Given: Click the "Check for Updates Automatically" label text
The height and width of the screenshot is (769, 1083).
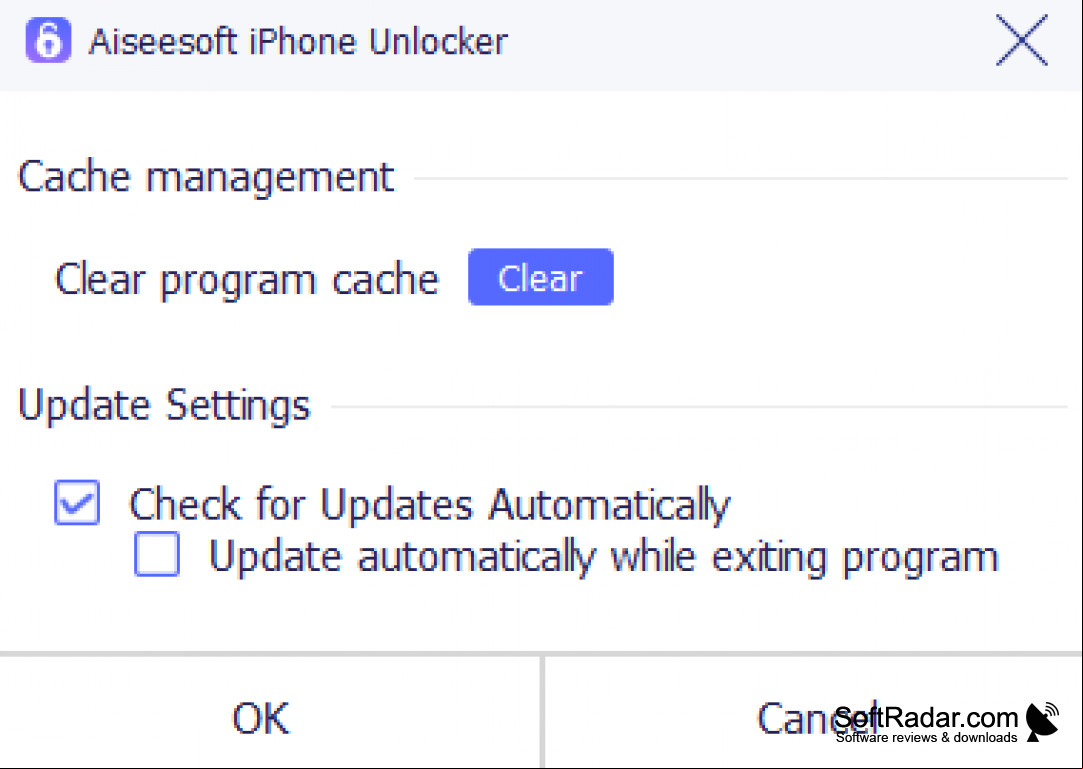Looking at the screenshot, I should [430, 504].
